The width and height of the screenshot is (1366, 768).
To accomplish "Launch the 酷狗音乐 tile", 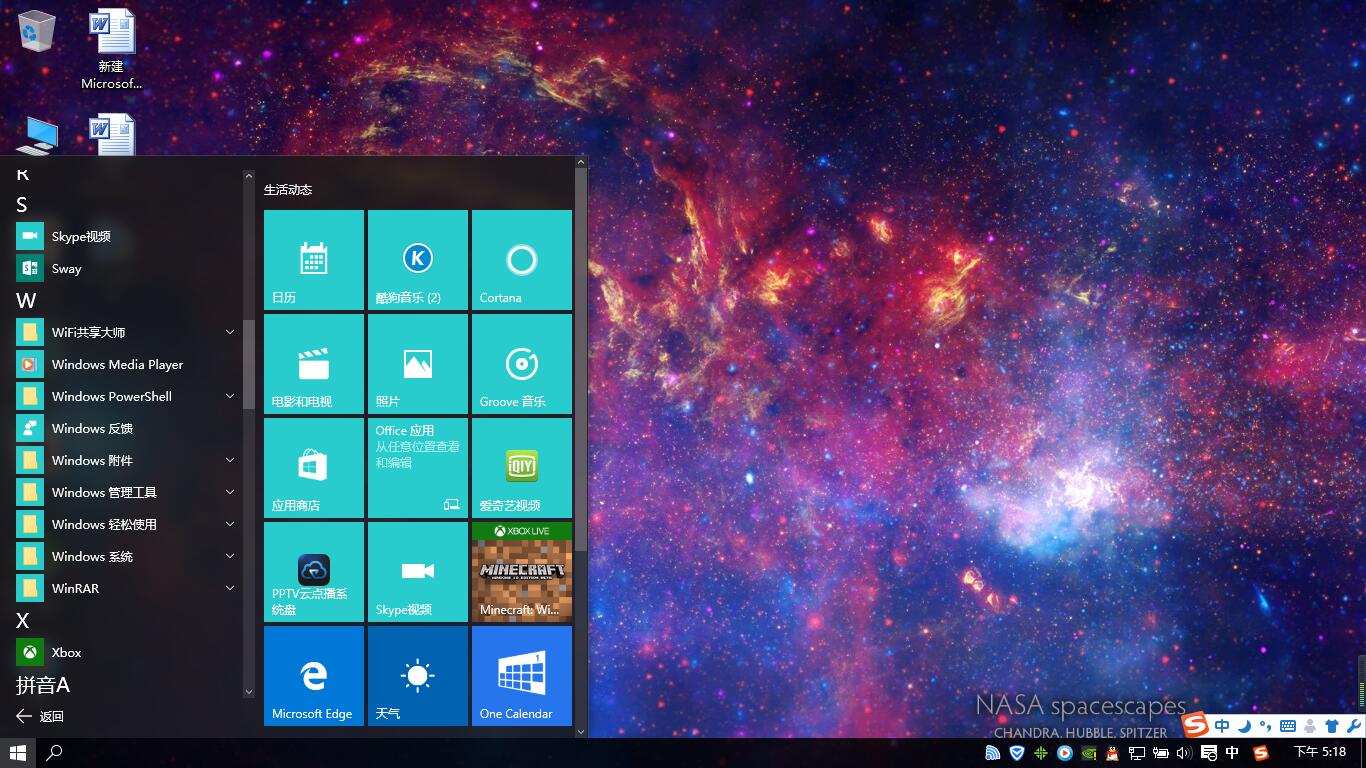I will tap(418, 260).
